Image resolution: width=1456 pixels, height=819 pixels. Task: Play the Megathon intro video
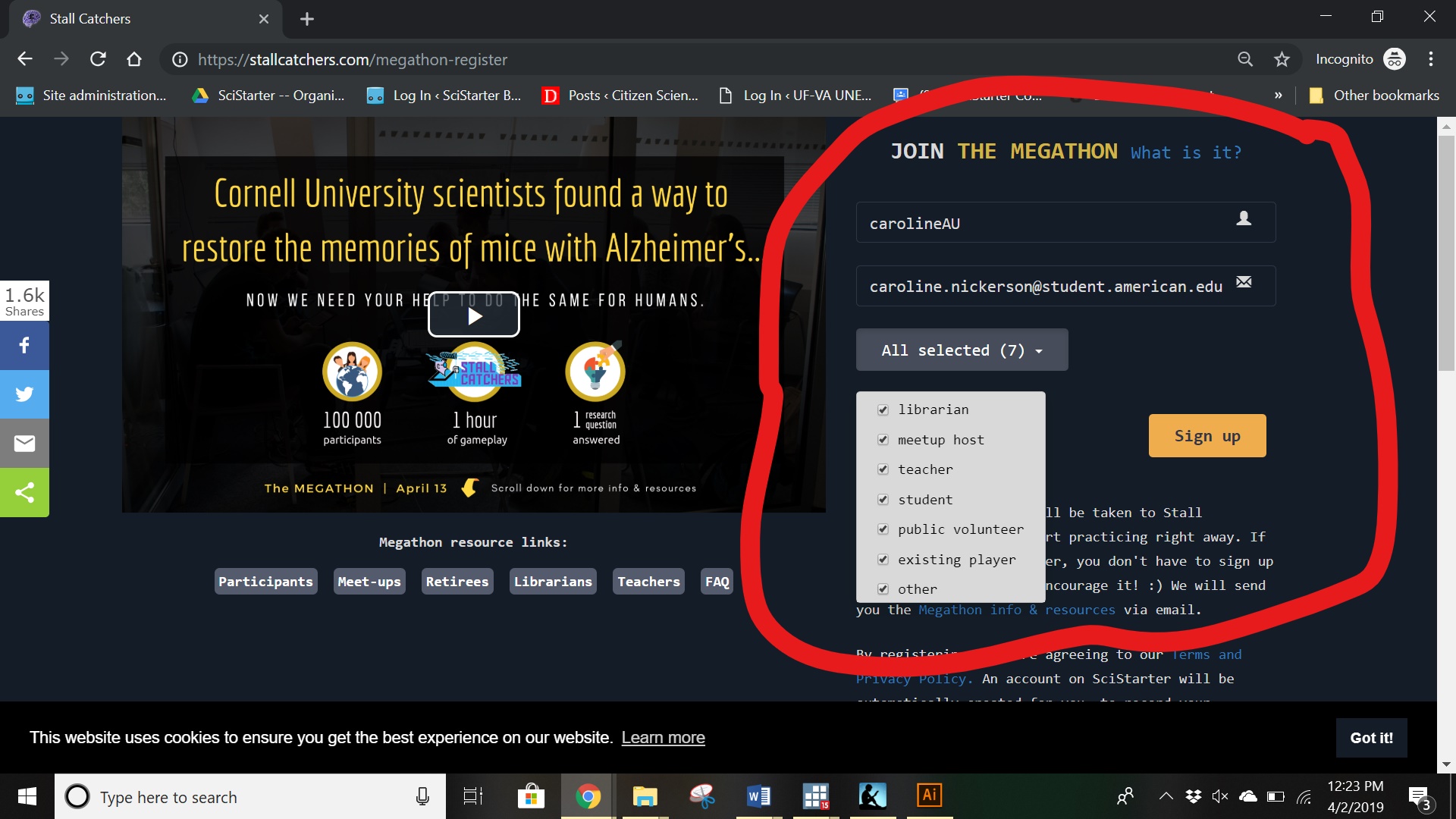[x=474, y=315]
